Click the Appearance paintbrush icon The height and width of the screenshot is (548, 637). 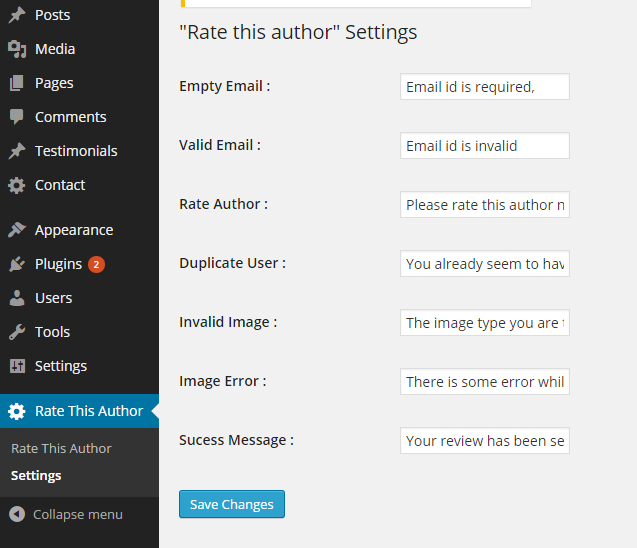pyautogui.click(x=17, y=230)
